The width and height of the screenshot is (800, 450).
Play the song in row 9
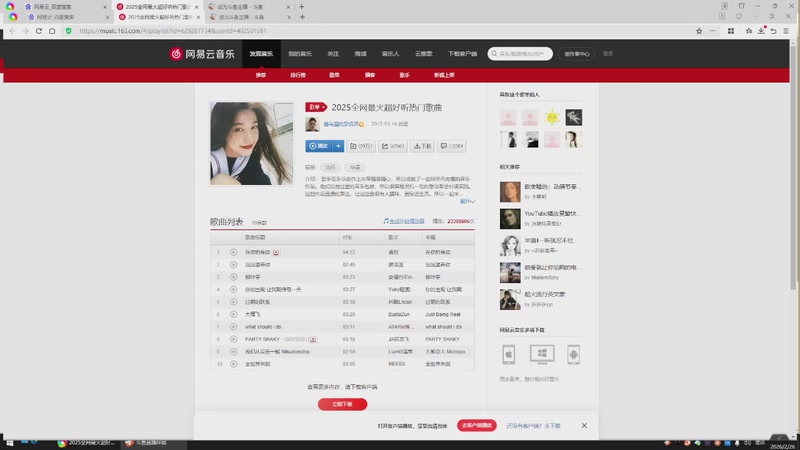point(233,352)
